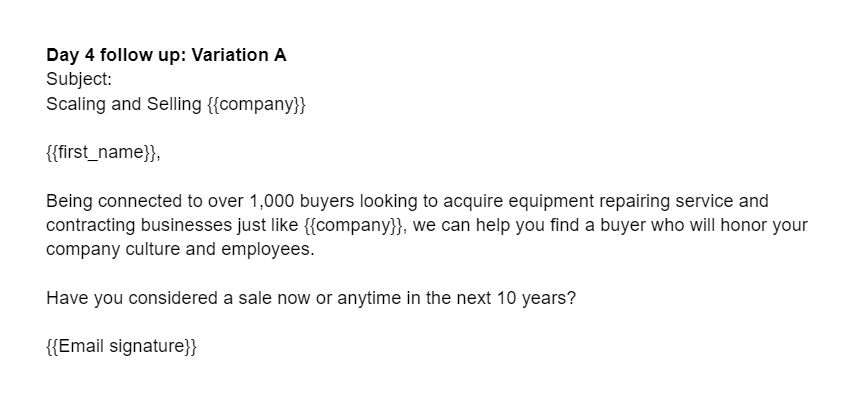Click the {{first_name}} greeting placeholder
The image size is (853, 405).
point(102,153)
